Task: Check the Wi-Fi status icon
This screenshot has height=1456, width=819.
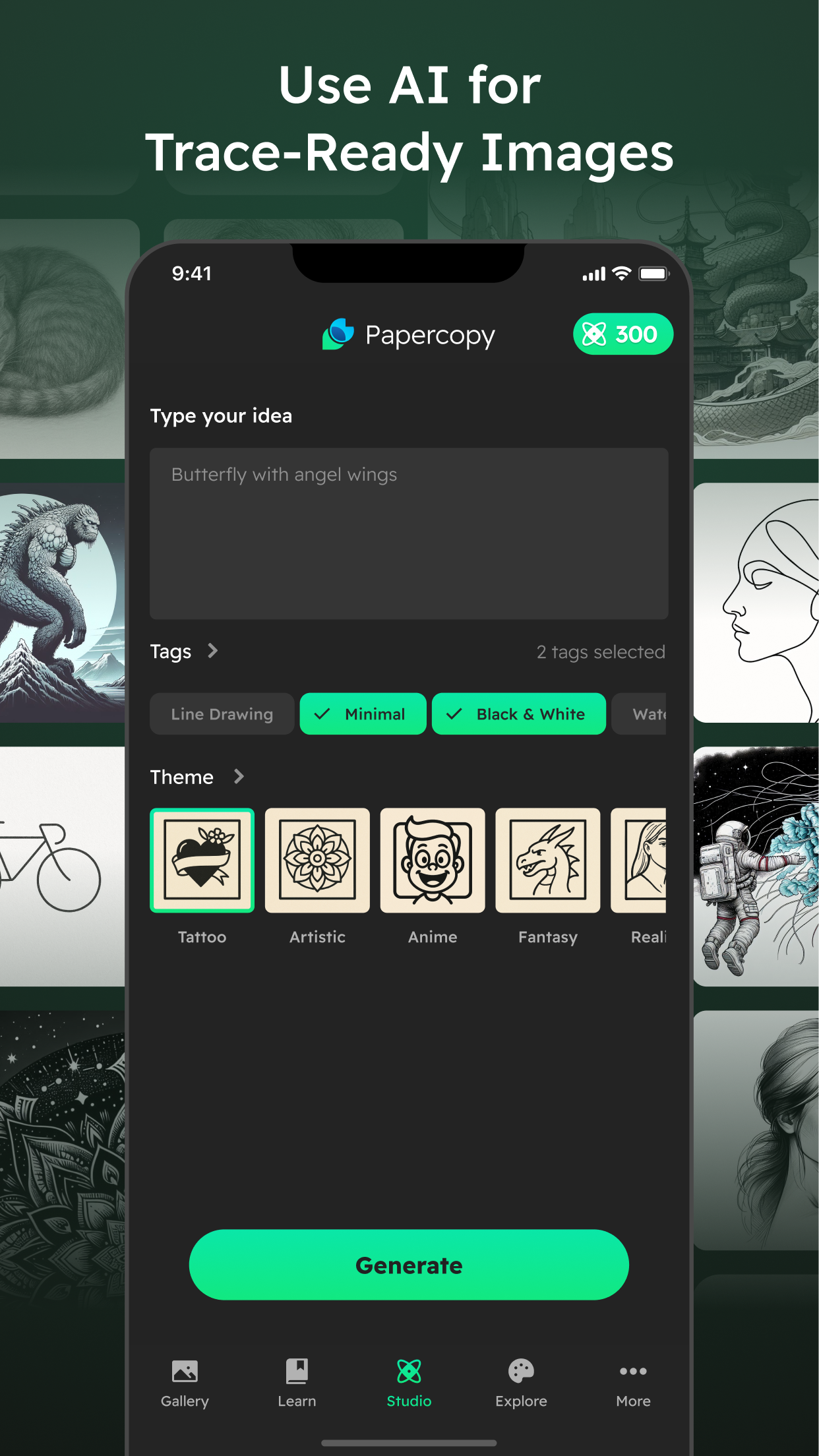Action: 621,274
